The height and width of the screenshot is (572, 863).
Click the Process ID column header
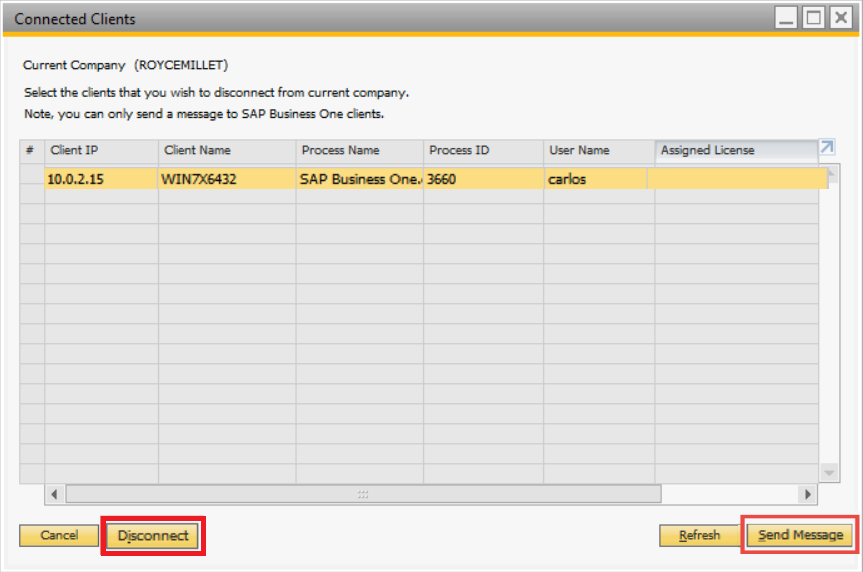point(483,150)
